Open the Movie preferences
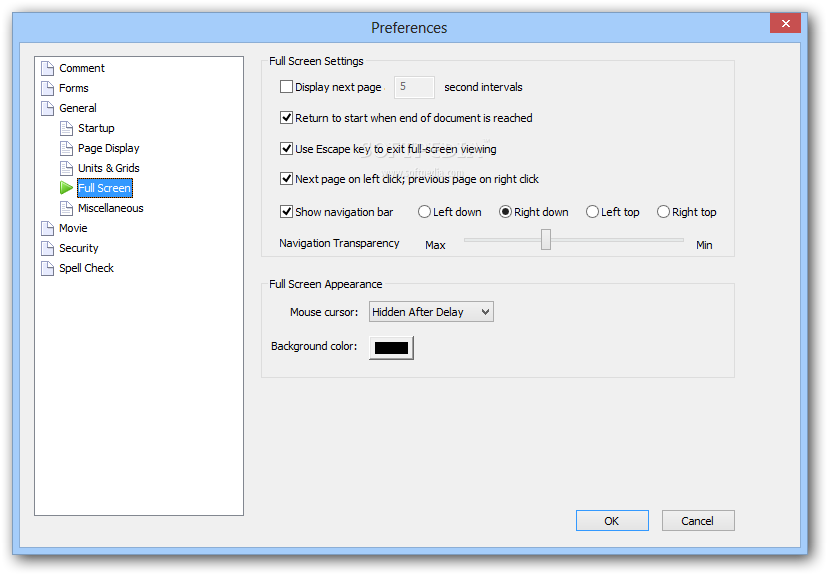 pyautogui.click(x=73, y=229)
